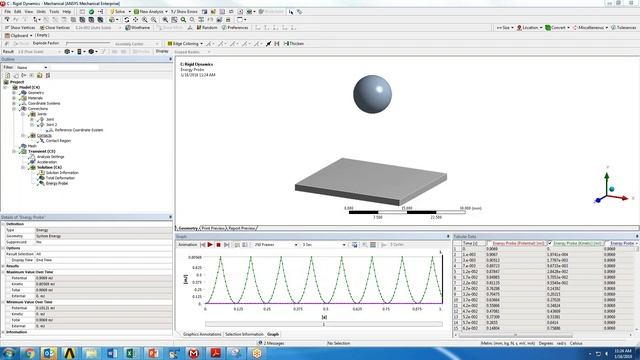This screenshot has width=640, height=360.
Task: Stop the animation
Action: (x=218, y=244)
